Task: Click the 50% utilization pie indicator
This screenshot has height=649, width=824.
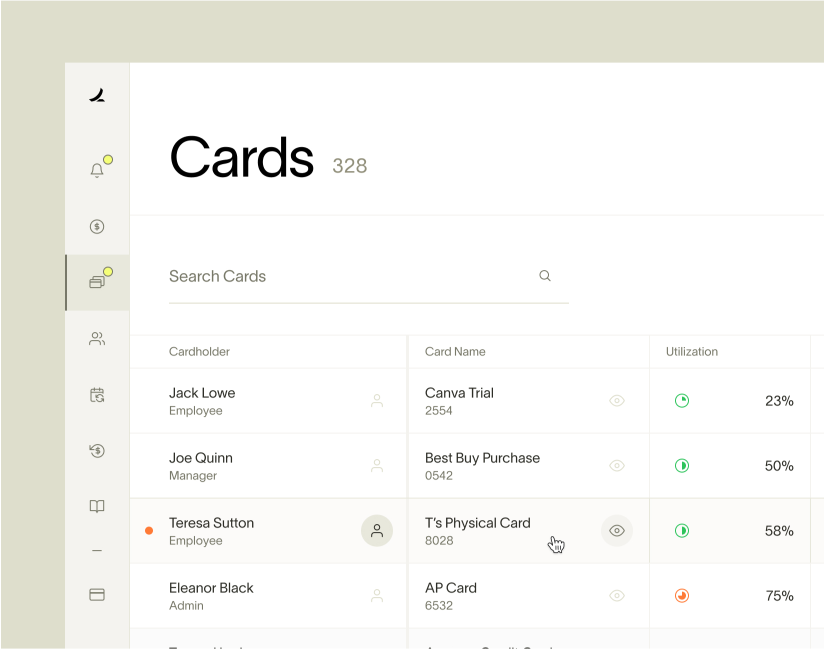Action: pyautogui.click(x=682, y=466)
